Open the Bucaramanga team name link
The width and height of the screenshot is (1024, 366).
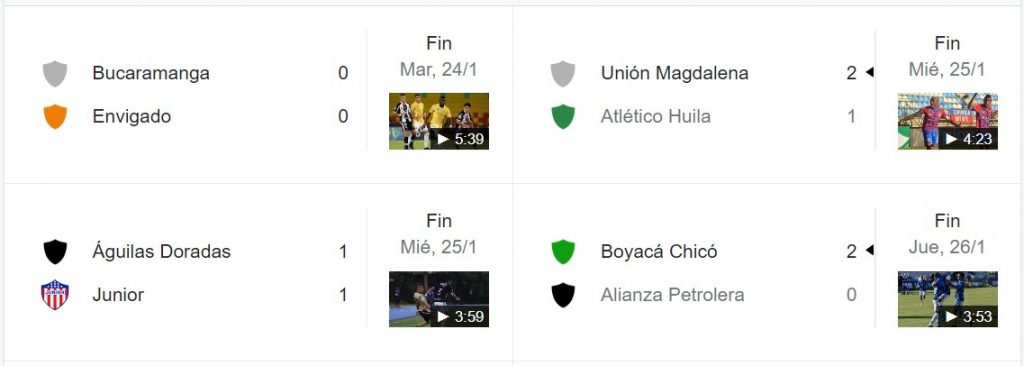click(x=151, y=73)
